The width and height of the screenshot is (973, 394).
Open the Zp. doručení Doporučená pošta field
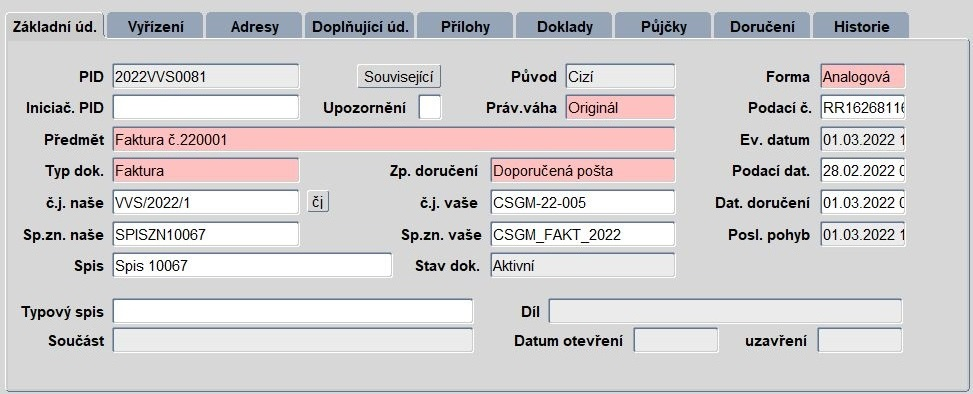583,171
